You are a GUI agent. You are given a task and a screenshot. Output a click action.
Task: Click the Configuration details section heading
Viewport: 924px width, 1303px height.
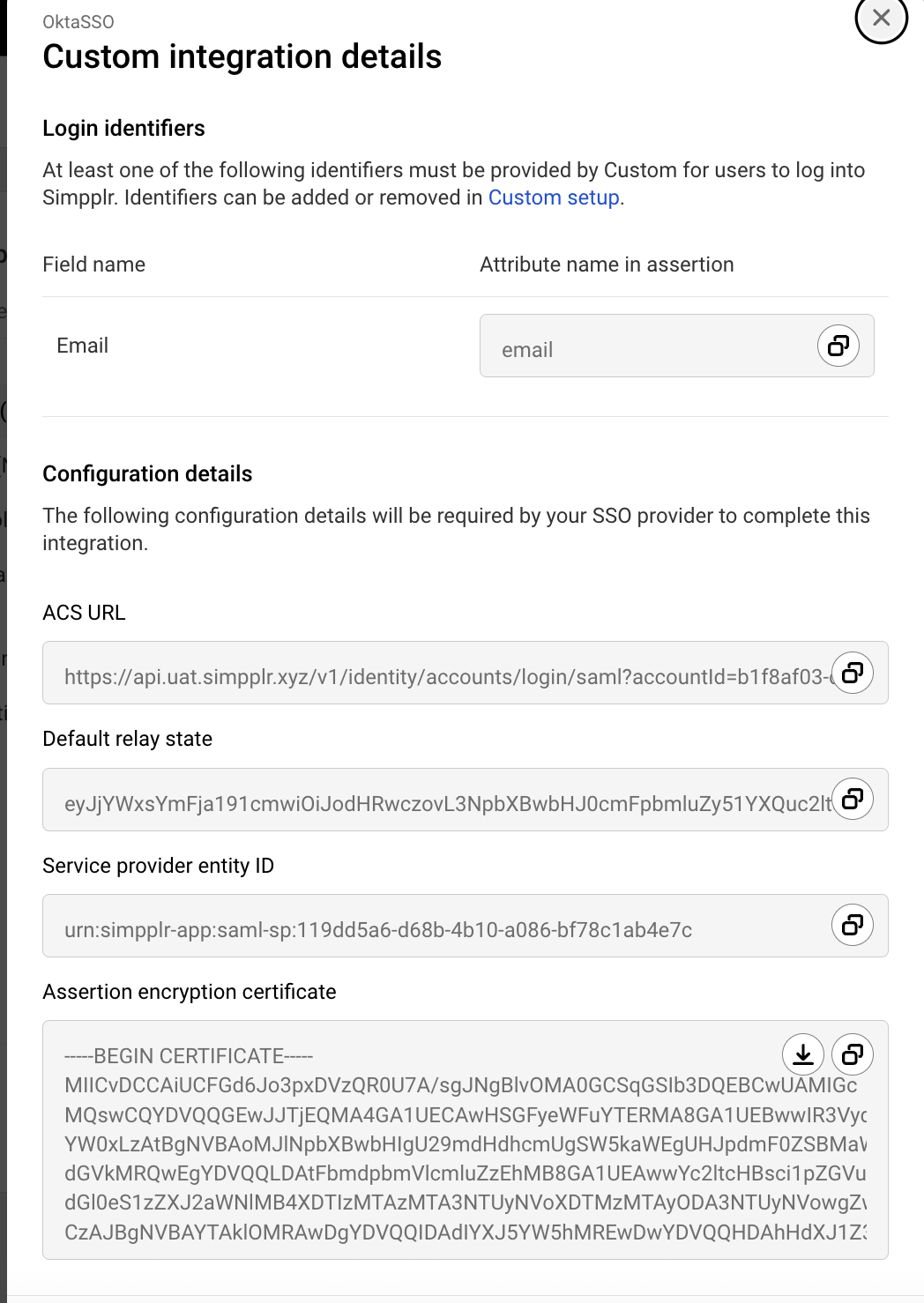click(147, 473)
